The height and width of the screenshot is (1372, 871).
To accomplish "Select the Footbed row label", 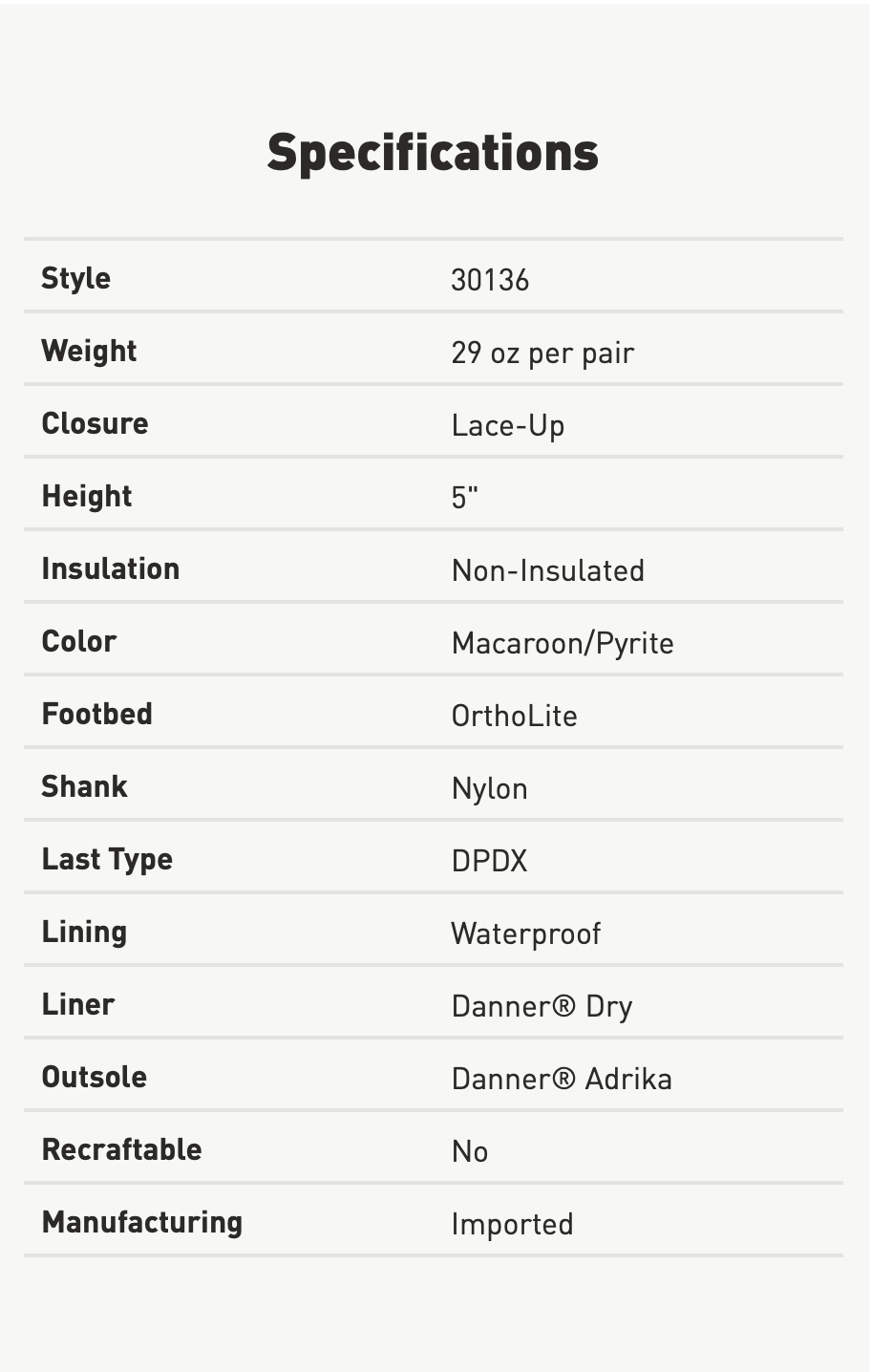I will [96, 714].
